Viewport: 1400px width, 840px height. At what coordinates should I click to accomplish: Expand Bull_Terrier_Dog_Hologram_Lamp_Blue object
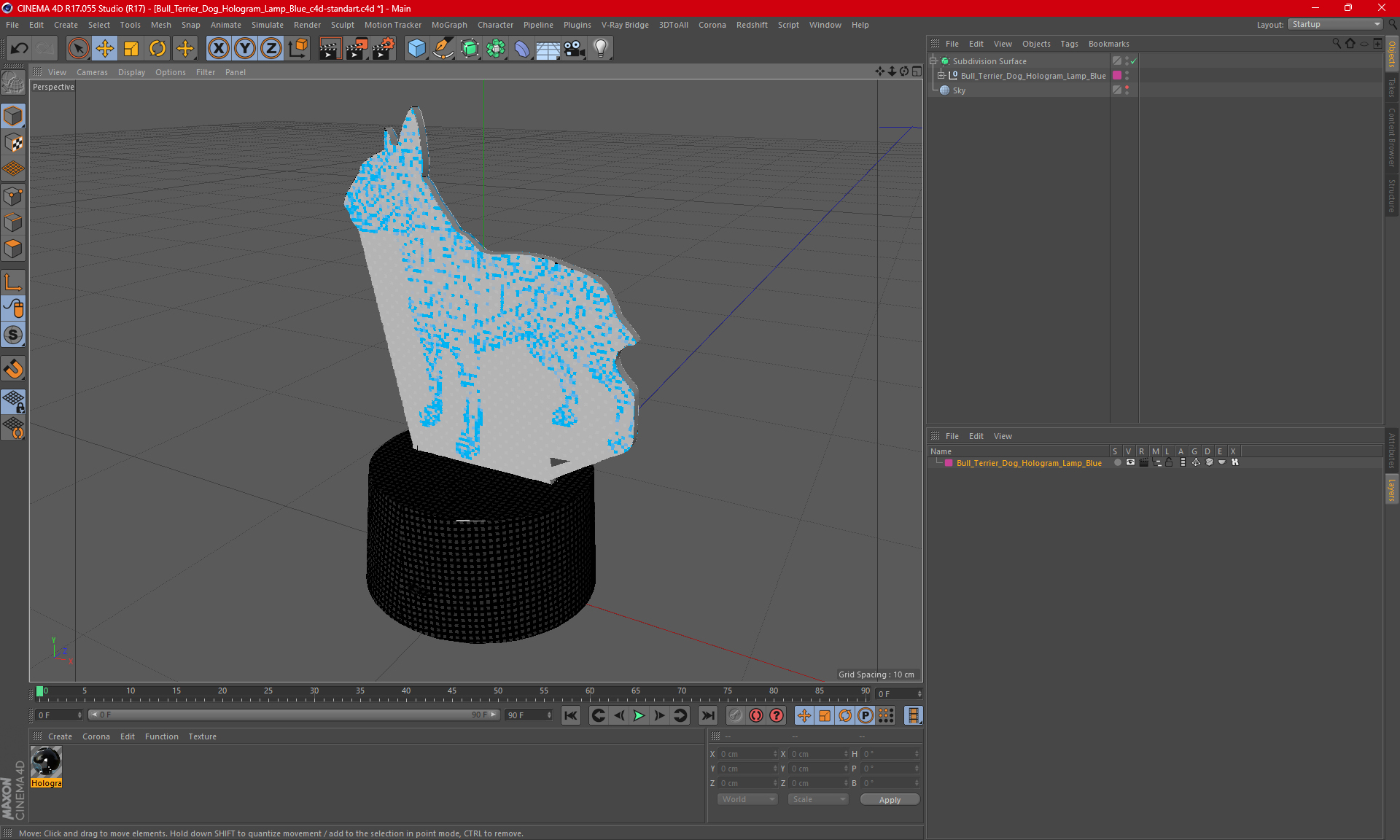tap(941, 76)
